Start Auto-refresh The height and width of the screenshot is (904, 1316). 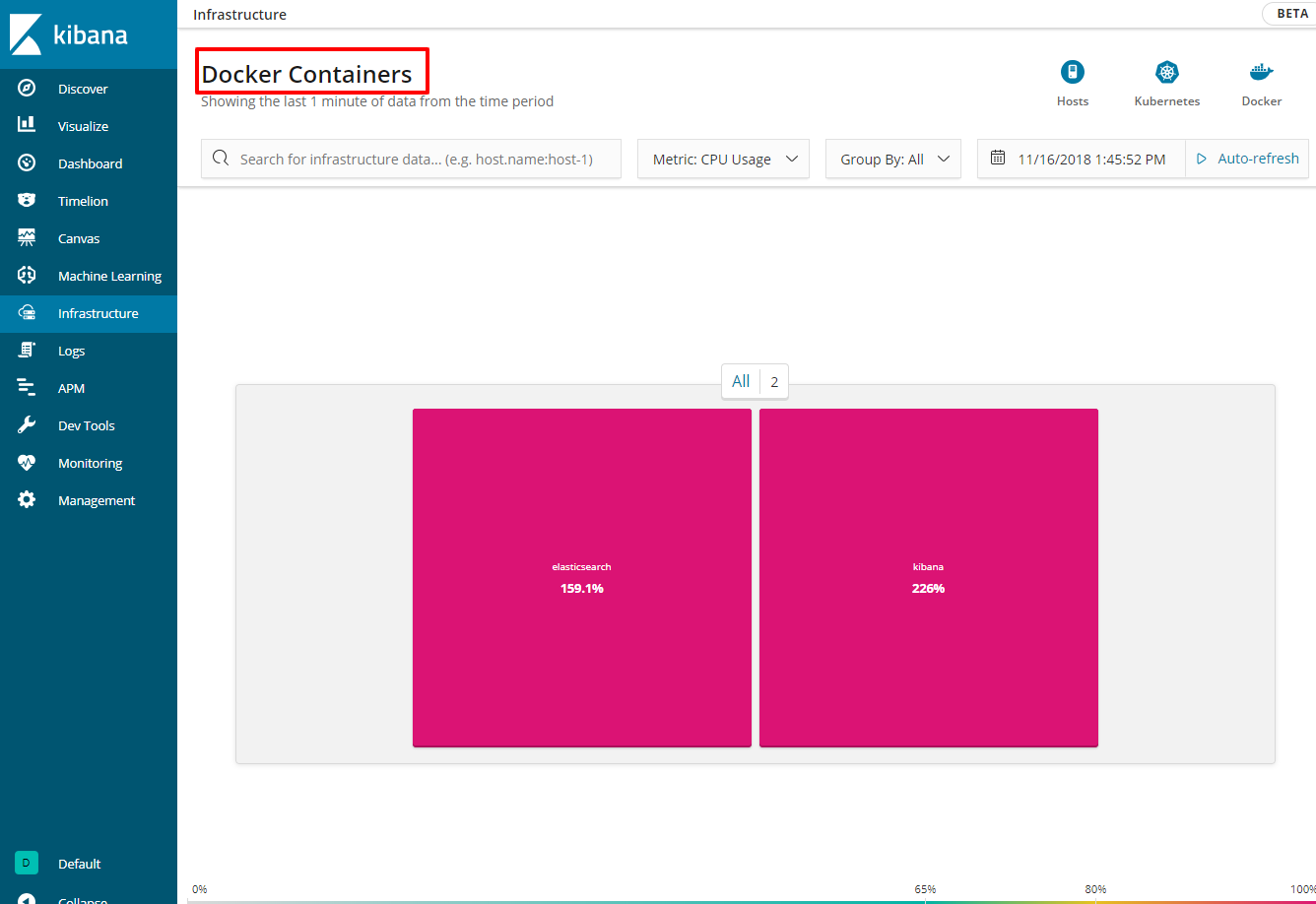pos(1248,159)
